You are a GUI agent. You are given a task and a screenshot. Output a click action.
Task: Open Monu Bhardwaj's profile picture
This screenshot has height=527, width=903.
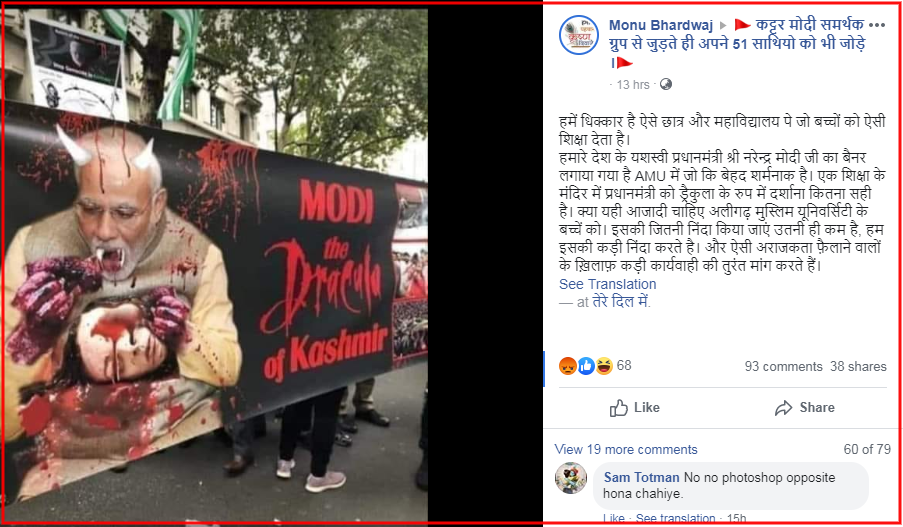tap(579, 35)
